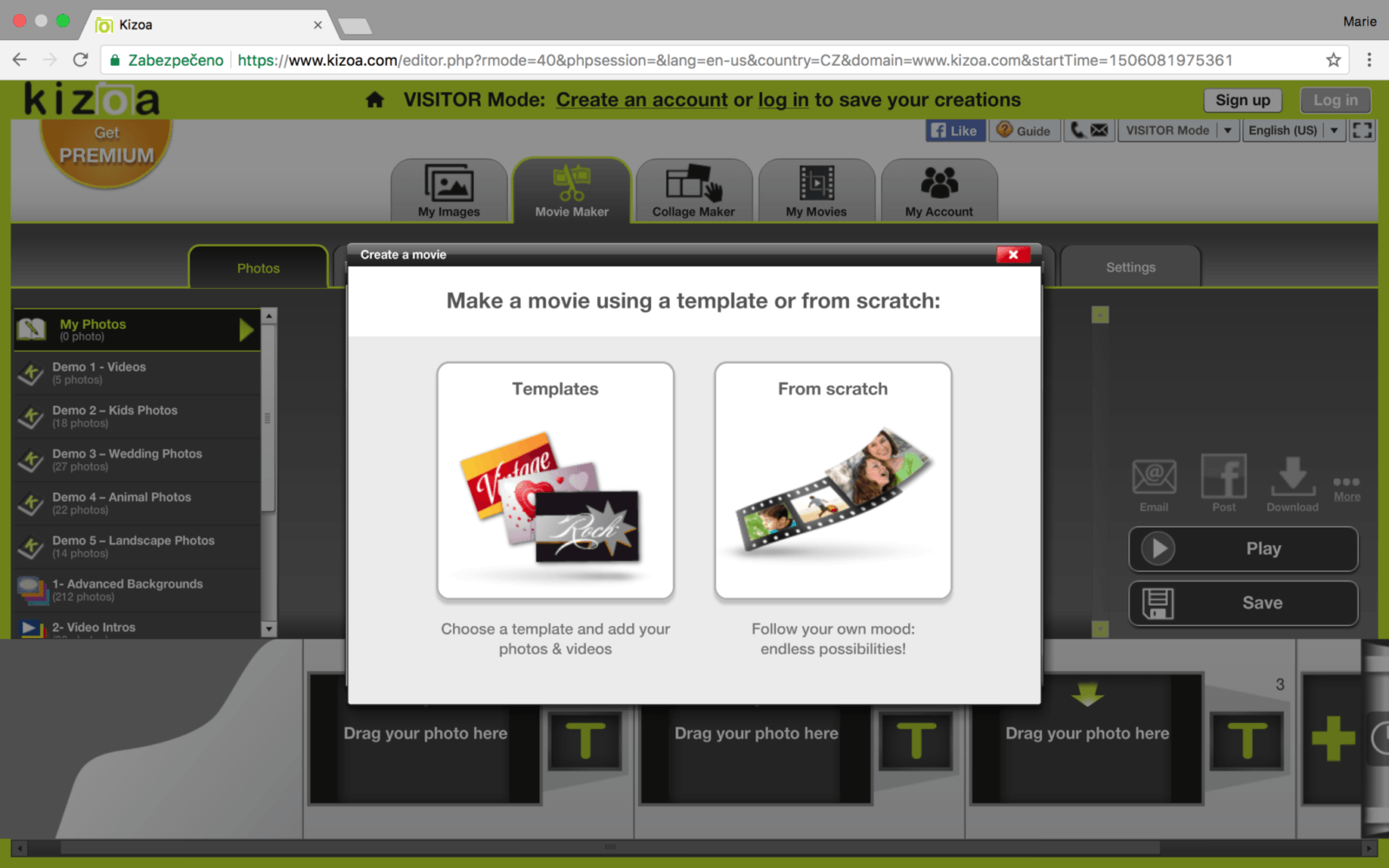This screenshot has width=1389, height=868.
Task: Close the Create a movie dialog
Action: click(x=1013, y=254)
